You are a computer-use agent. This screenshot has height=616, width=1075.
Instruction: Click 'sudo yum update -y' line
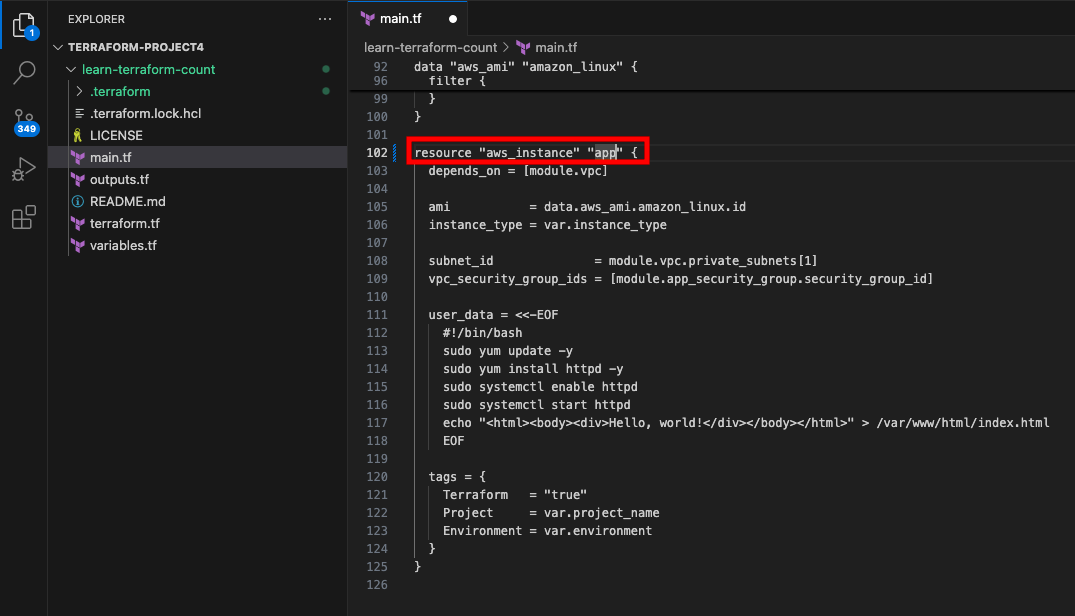pos(507,351)
